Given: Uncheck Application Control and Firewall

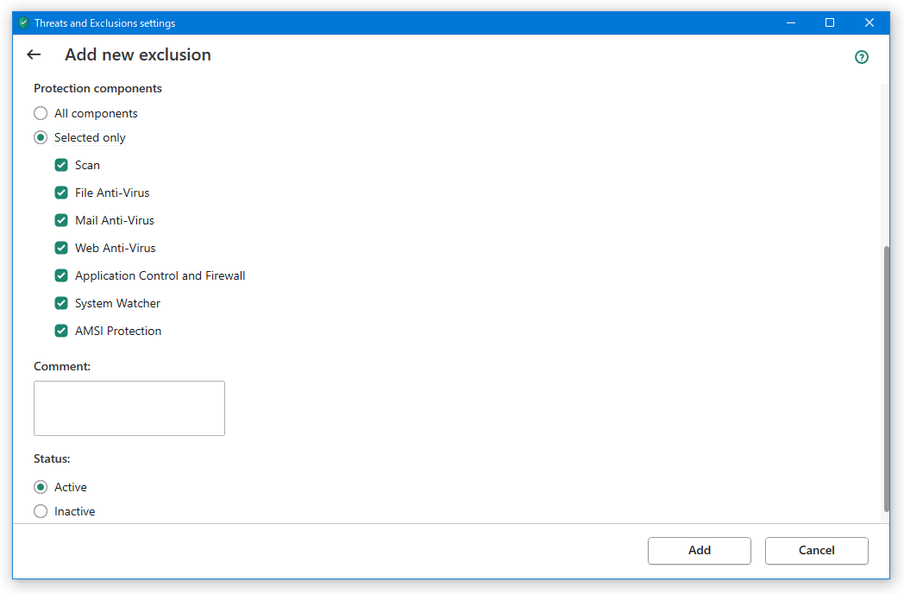Looking at the screenshot, I should (x=61, y=276).
